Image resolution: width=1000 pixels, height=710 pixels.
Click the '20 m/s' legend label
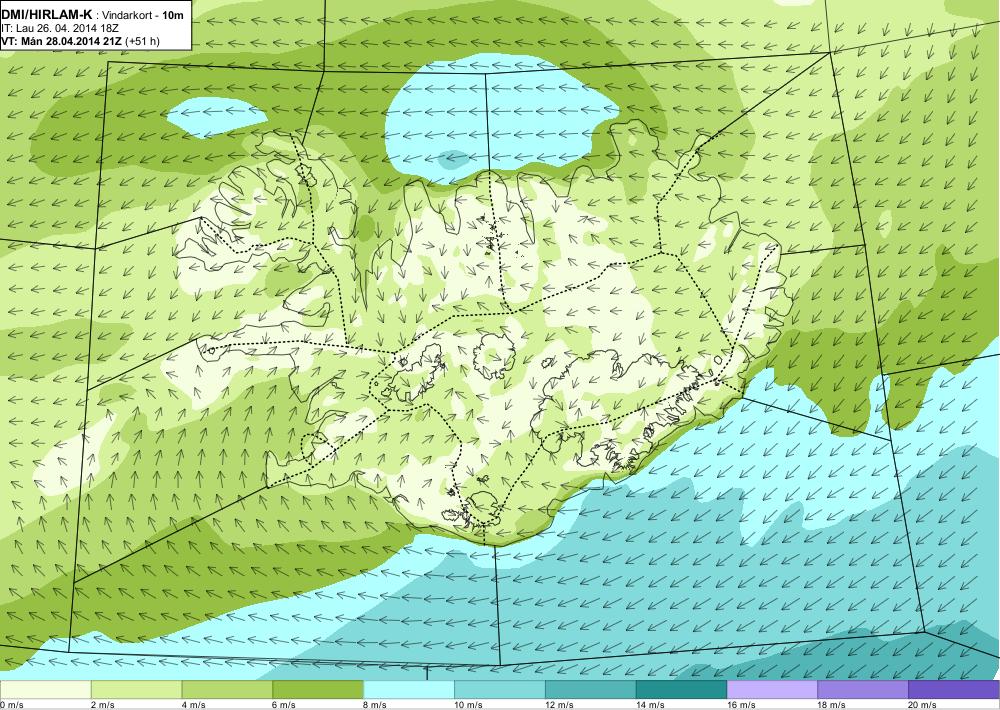pos(922,705)
